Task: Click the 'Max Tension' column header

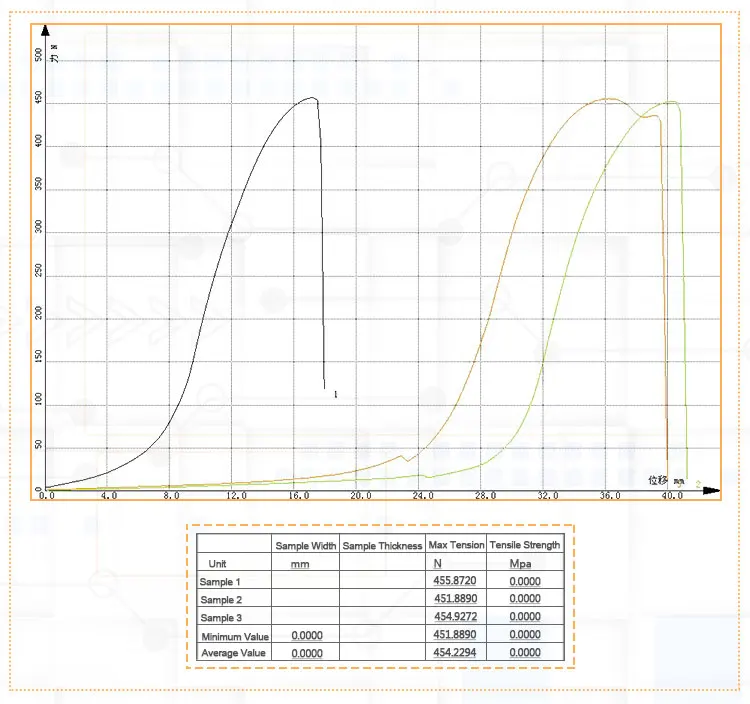Action: 456,545
